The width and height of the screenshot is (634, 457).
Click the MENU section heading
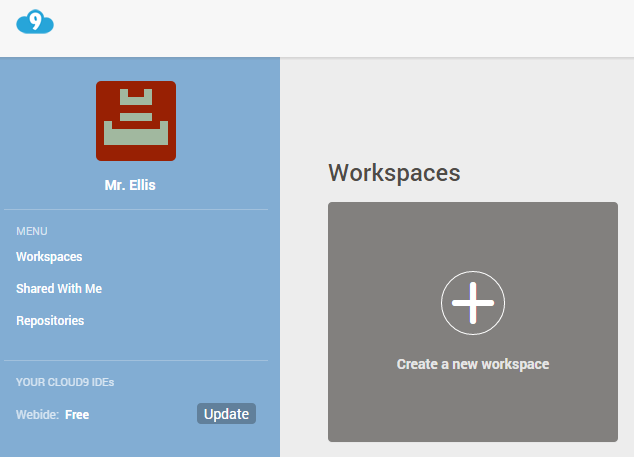point(32,231)
